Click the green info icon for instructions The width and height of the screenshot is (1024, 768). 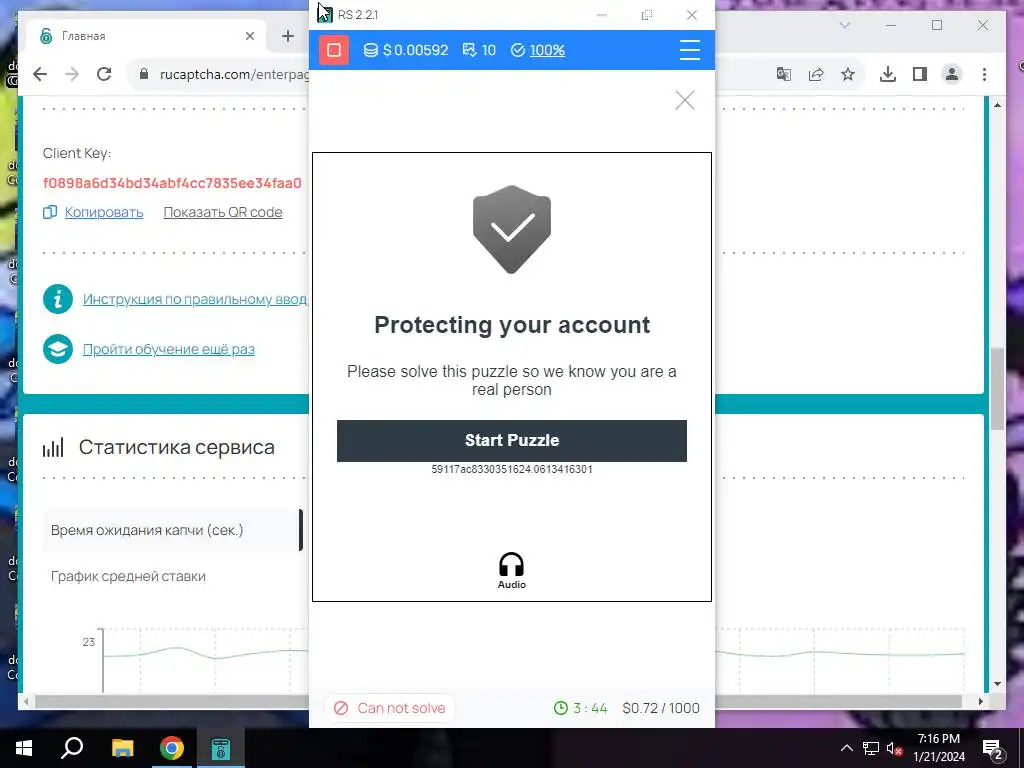coord(58,299)
